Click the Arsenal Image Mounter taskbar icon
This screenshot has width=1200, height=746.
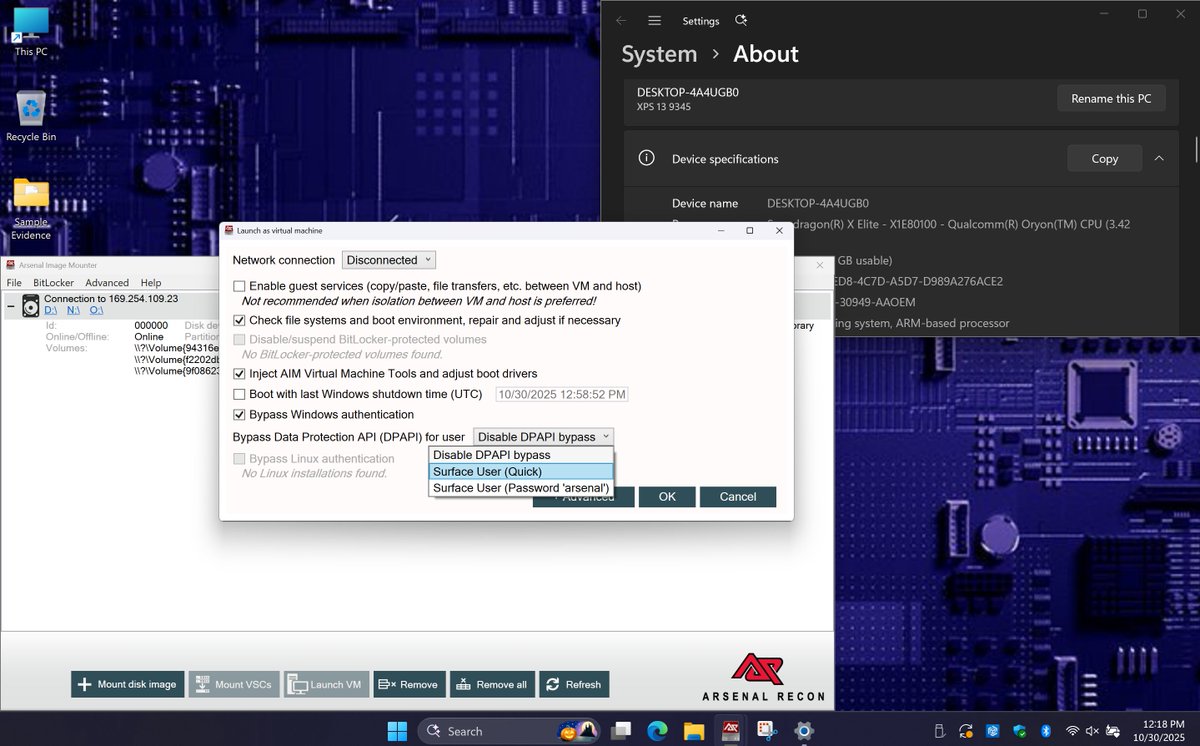point(731,730)
